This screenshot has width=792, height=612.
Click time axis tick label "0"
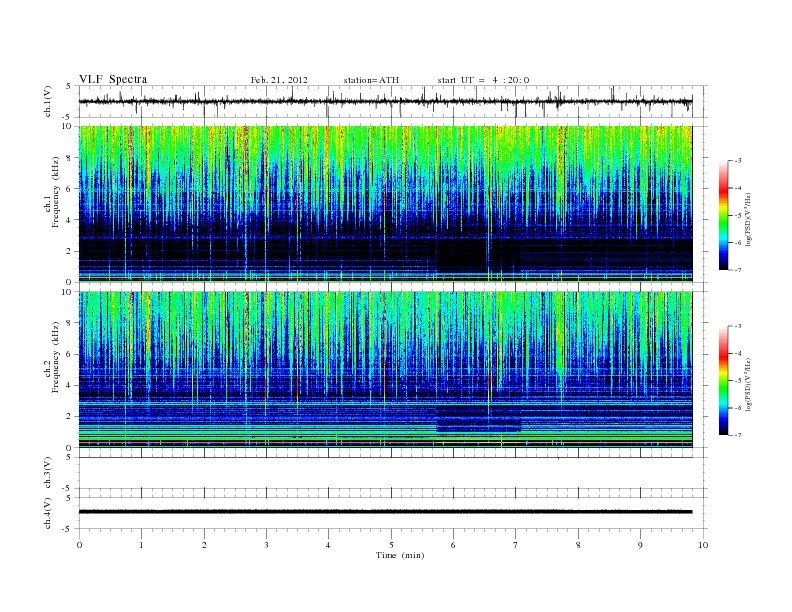tap(79, 545)
